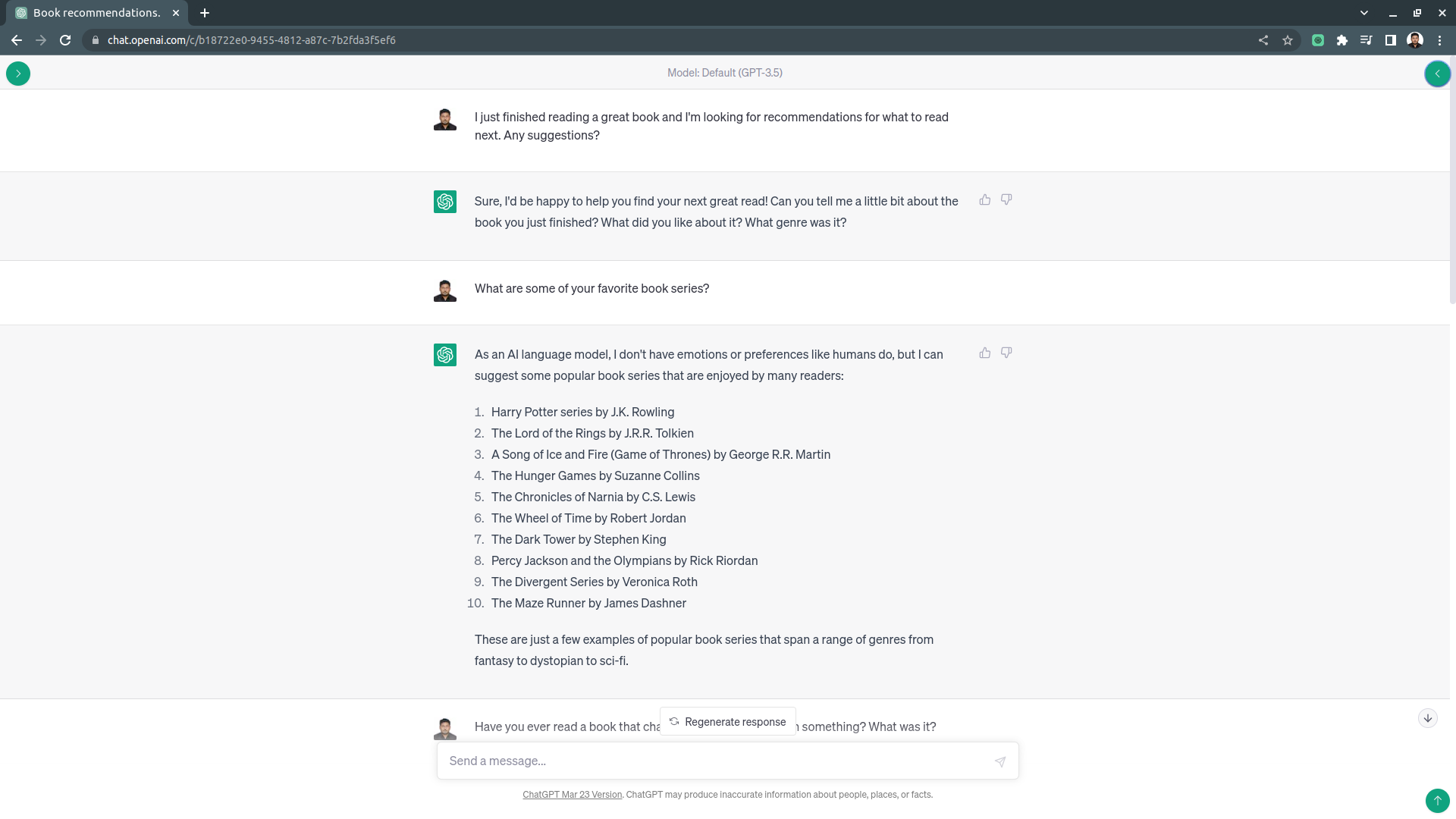Select 'The Lord of the Rings' list item
Viewport: 1456px width, 819px height.
[592, 433]
